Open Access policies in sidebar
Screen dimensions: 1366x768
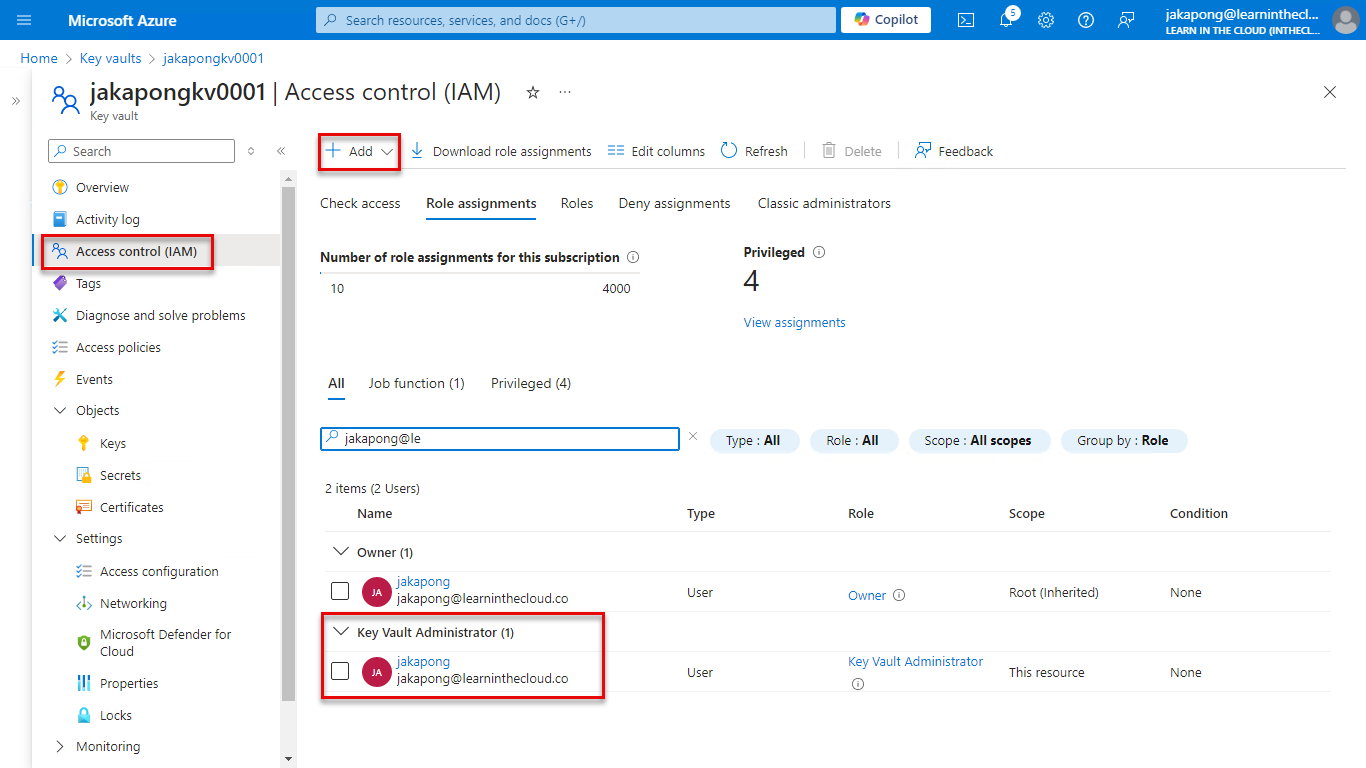click(x=118, y=347)
